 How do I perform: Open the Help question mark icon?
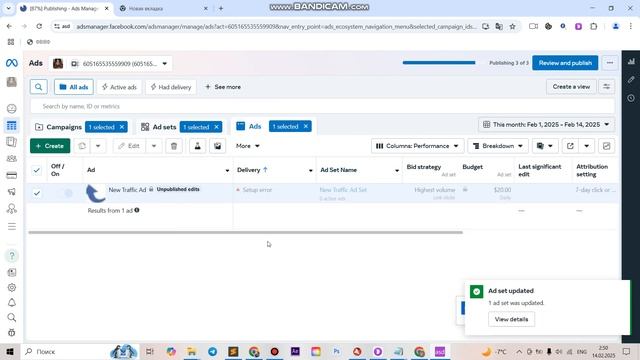tap(11, 256)
